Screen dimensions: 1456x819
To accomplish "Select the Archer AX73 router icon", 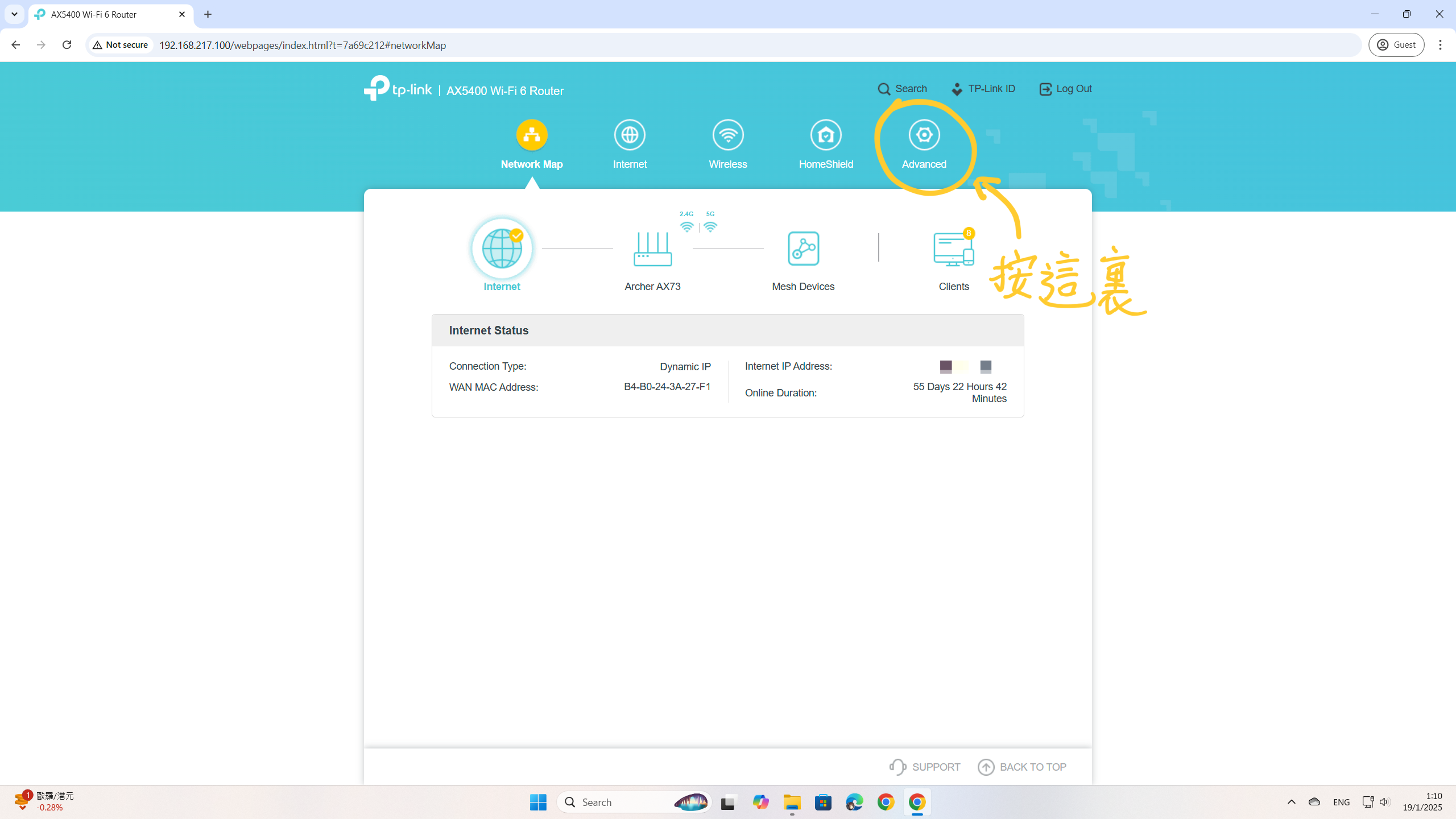I will 652,249.
